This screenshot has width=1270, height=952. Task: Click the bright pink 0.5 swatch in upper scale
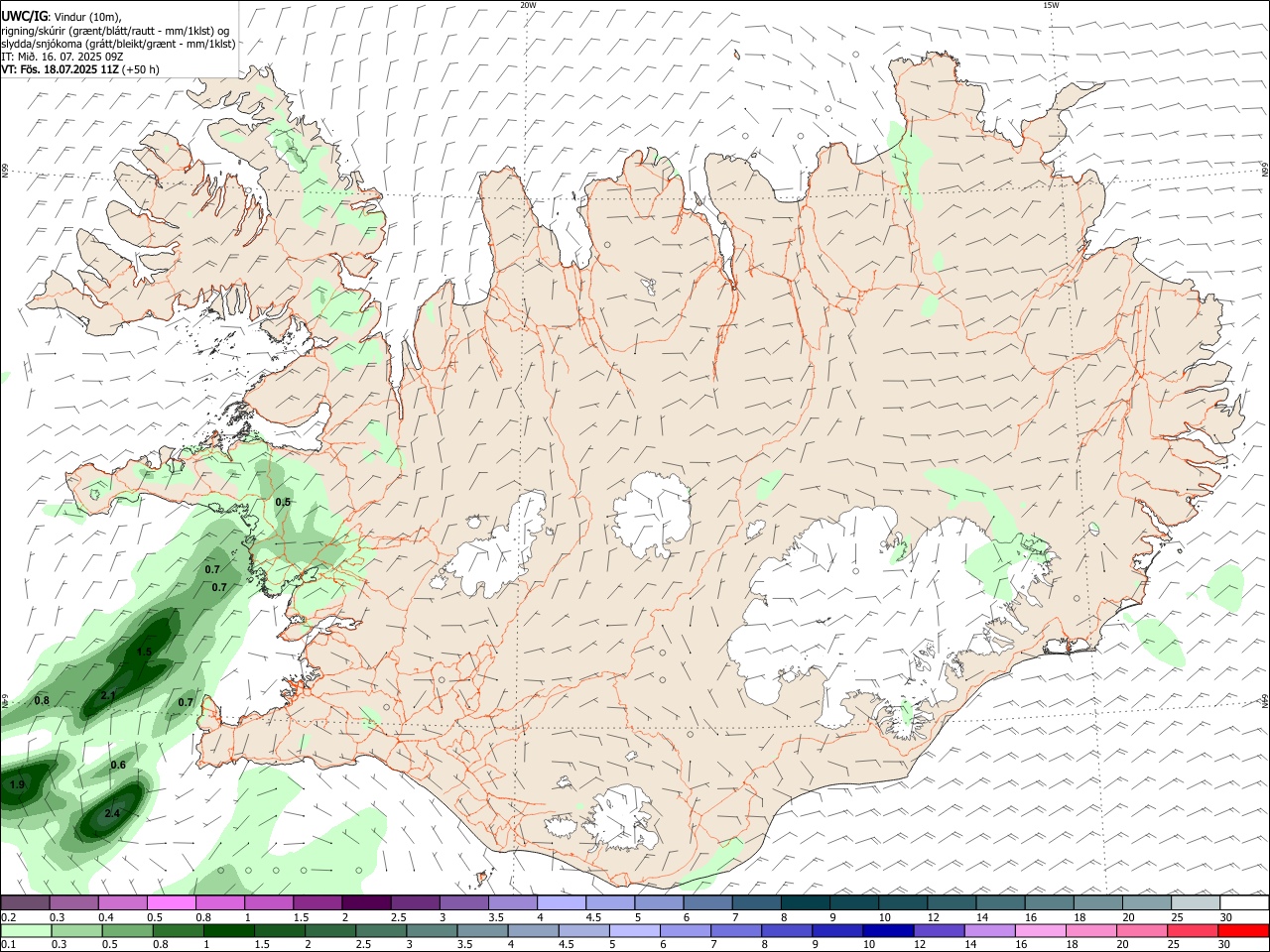(x=171, y=903)
